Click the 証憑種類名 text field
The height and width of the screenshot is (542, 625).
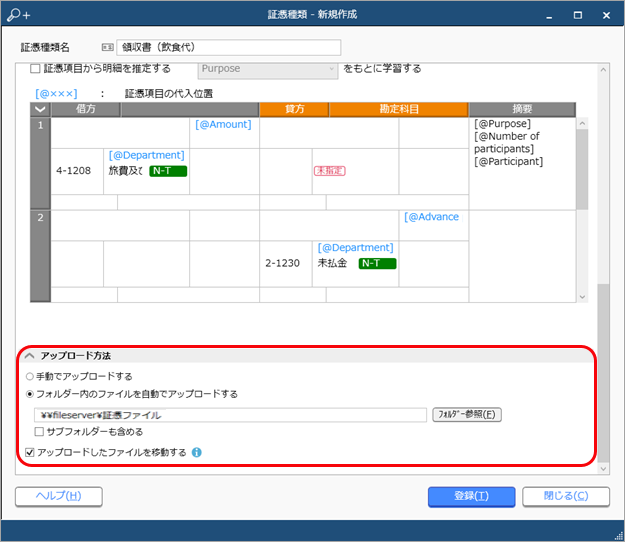tap(228, 47)
